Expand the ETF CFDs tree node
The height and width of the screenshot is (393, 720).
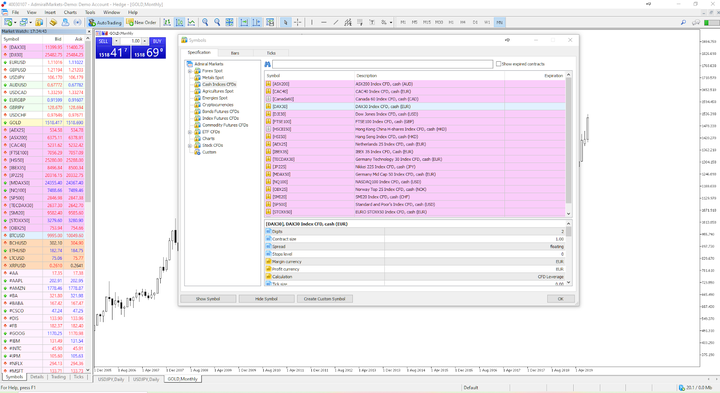[190, 132]
